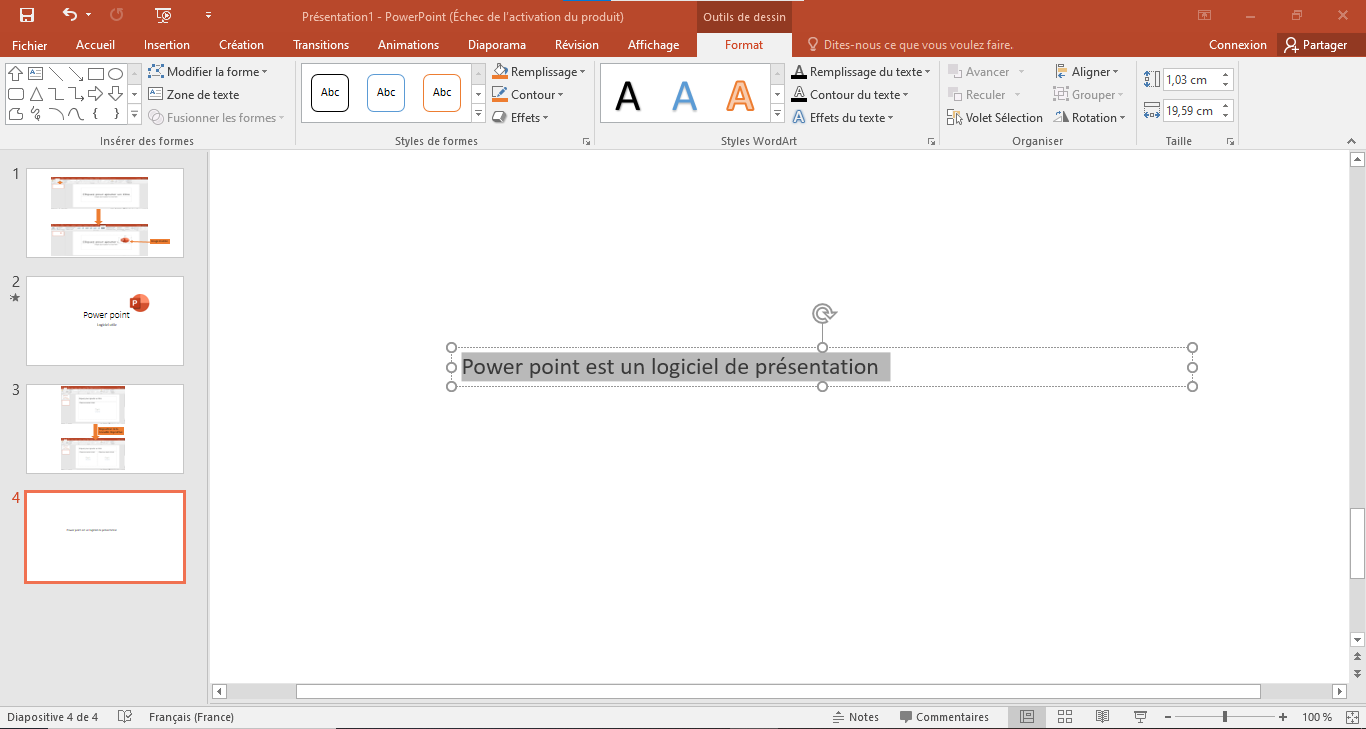The image size is (1366, 729).
Task: Expand the shapes gallery More arrow
Action: click(135, 115)
